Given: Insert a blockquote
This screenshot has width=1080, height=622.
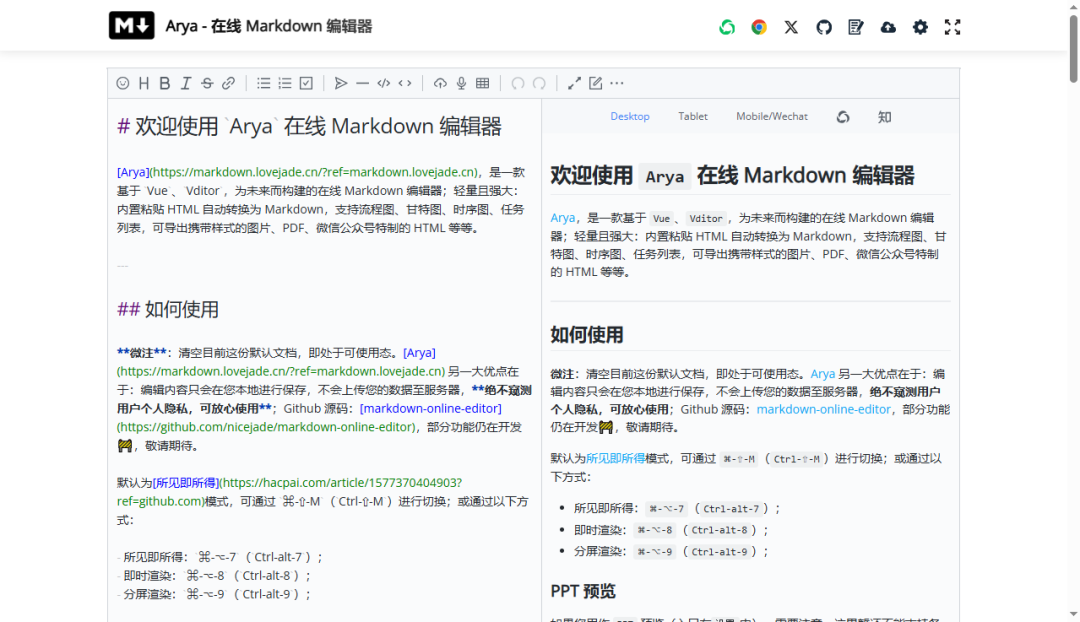Looking at the screenshot, I should (x=341, y=83).
